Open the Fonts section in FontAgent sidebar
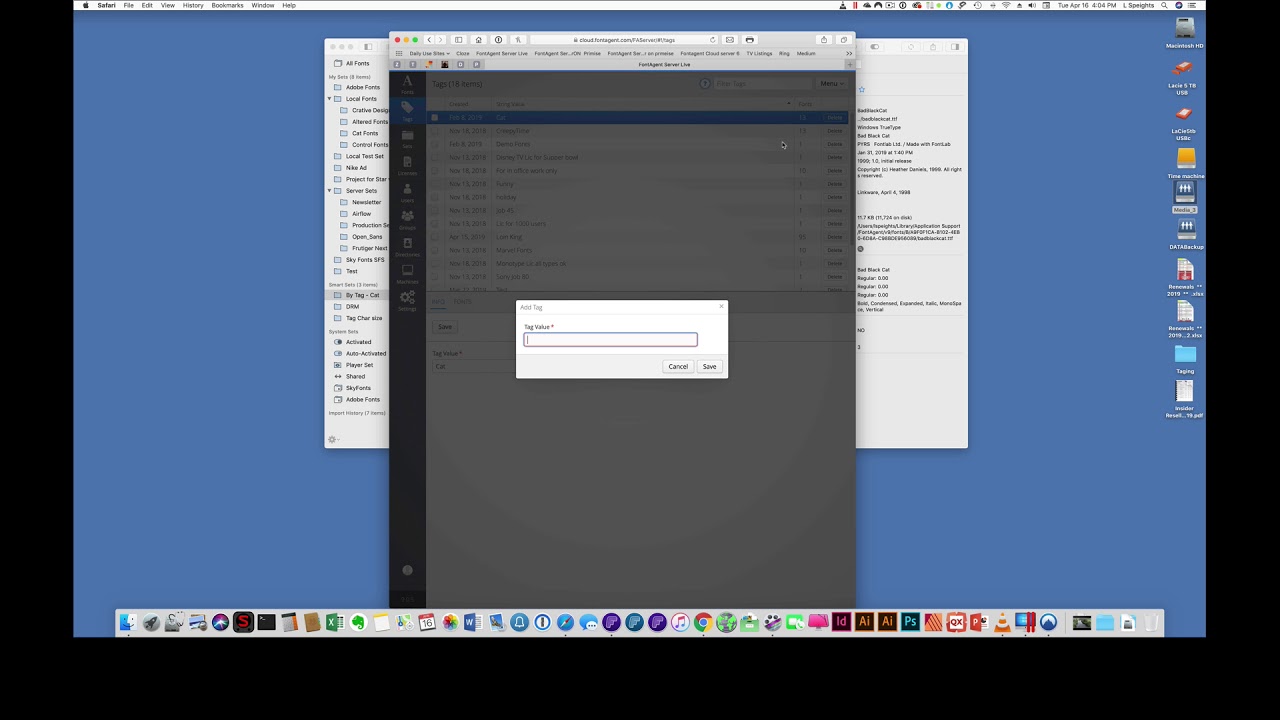This screenshot has height=720, width=1280. (x=407, y=84)
